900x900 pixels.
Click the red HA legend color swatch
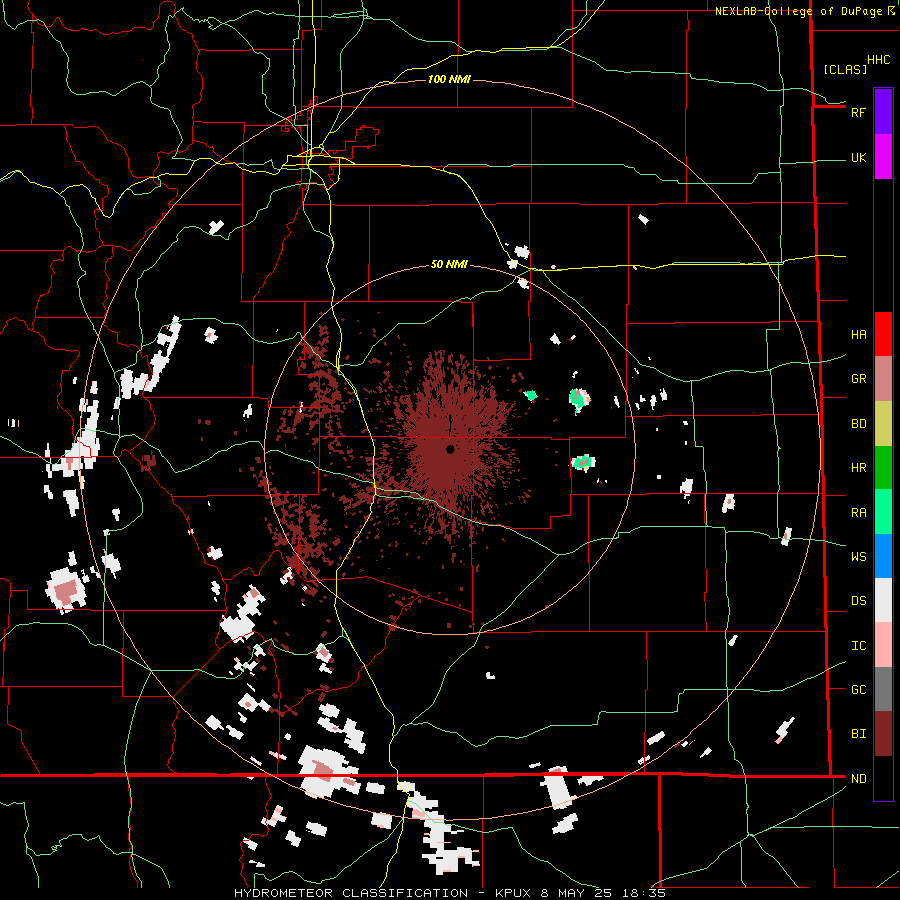[x=883, y=334]
